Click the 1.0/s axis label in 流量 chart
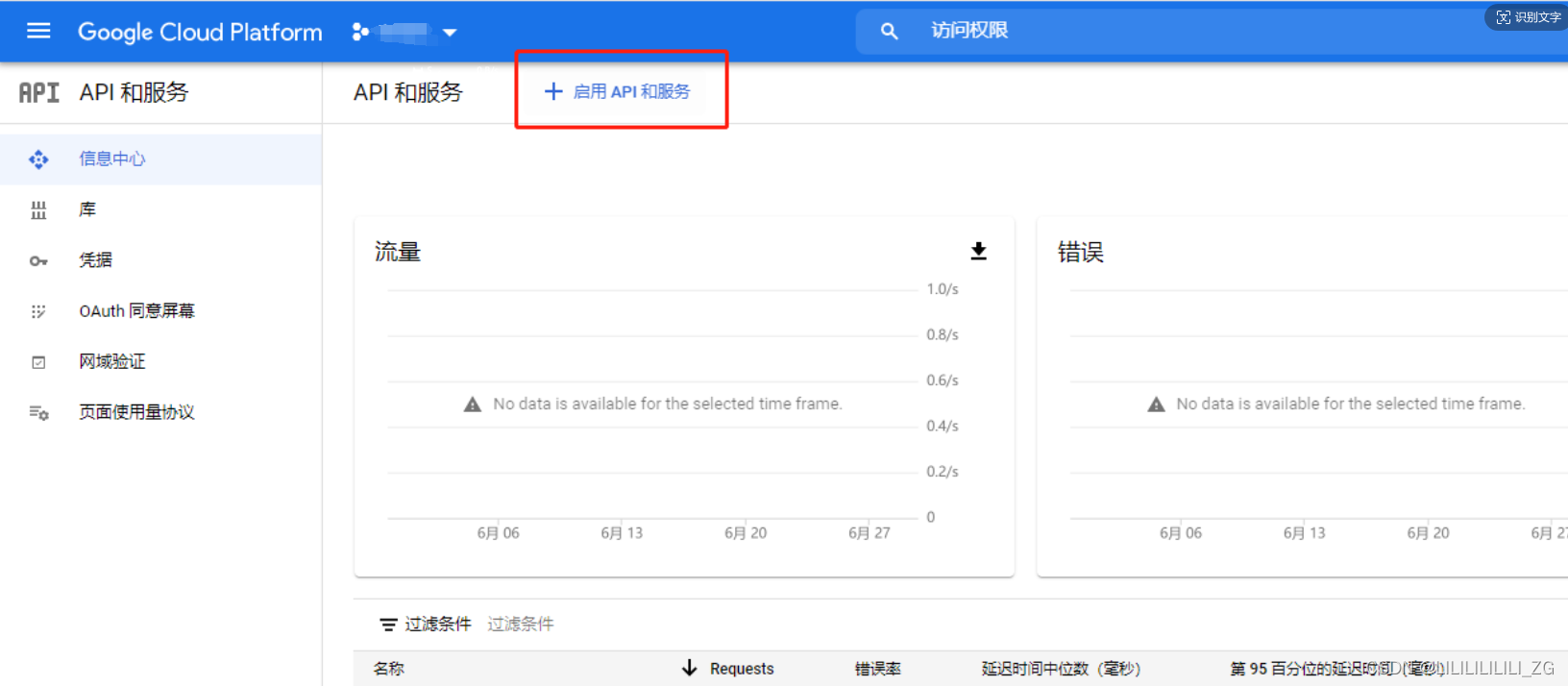 tap(943, 289)
